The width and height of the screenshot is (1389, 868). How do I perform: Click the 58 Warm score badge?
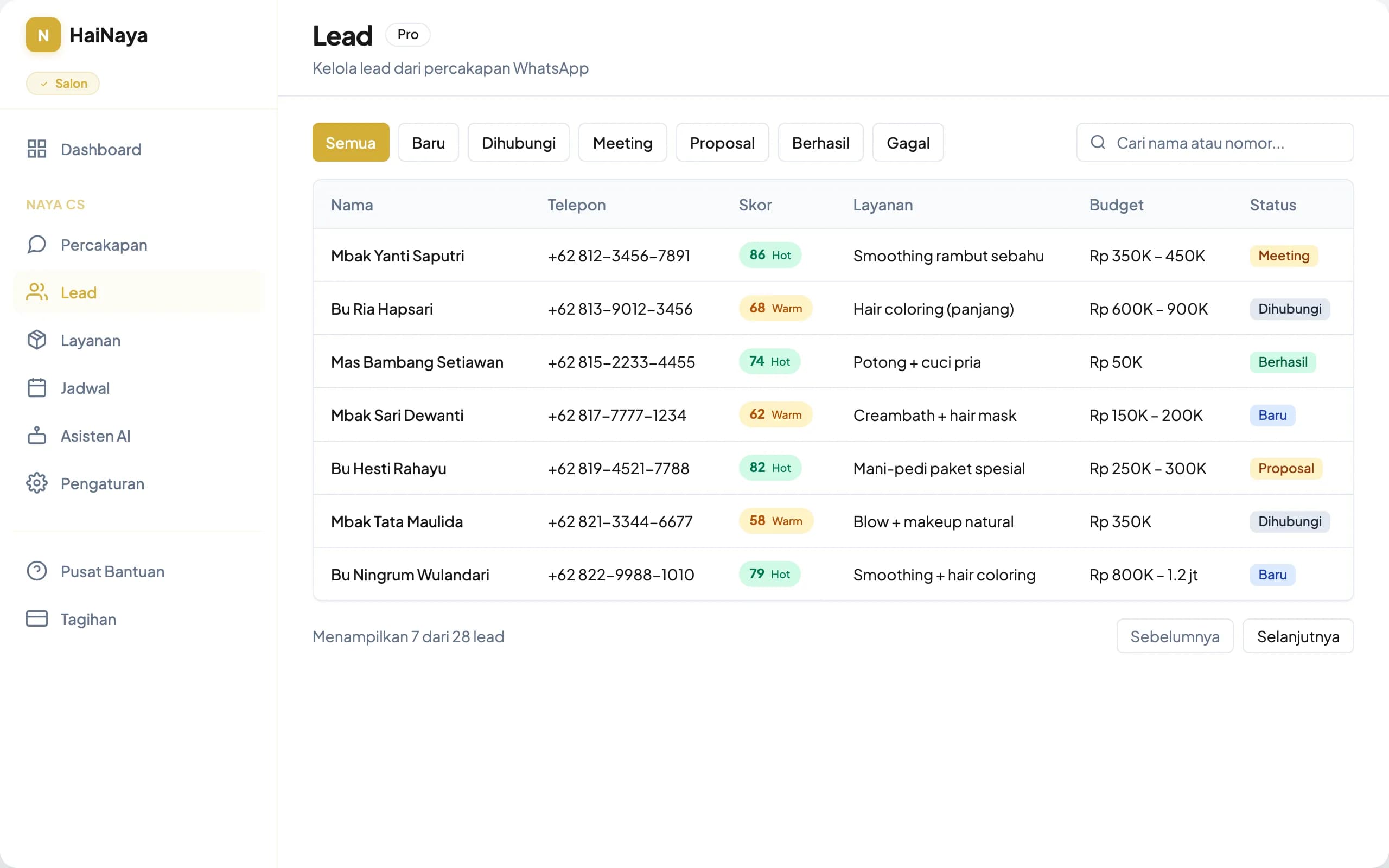[x=775, y=521]
